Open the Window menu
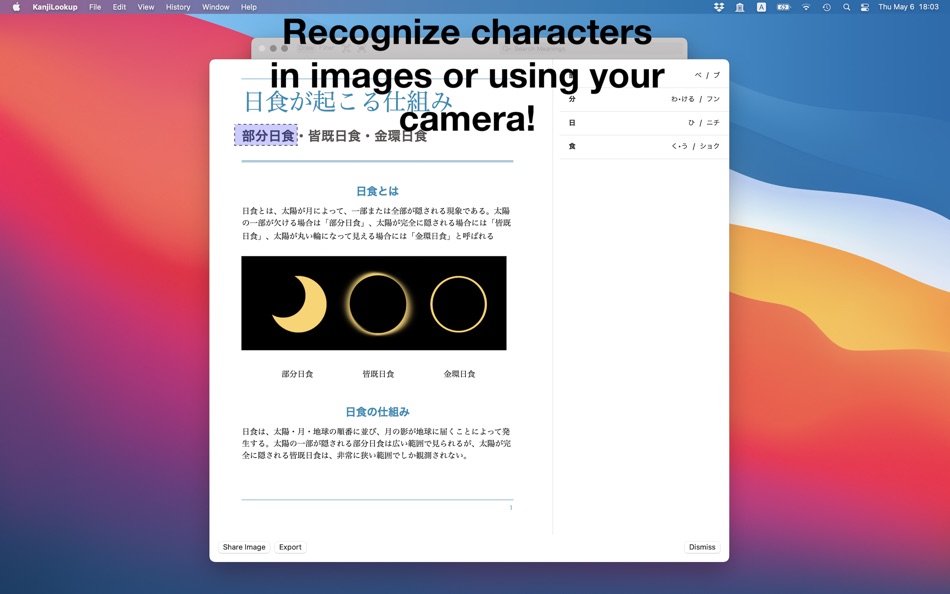950x594 pixels. pos(215,7)
